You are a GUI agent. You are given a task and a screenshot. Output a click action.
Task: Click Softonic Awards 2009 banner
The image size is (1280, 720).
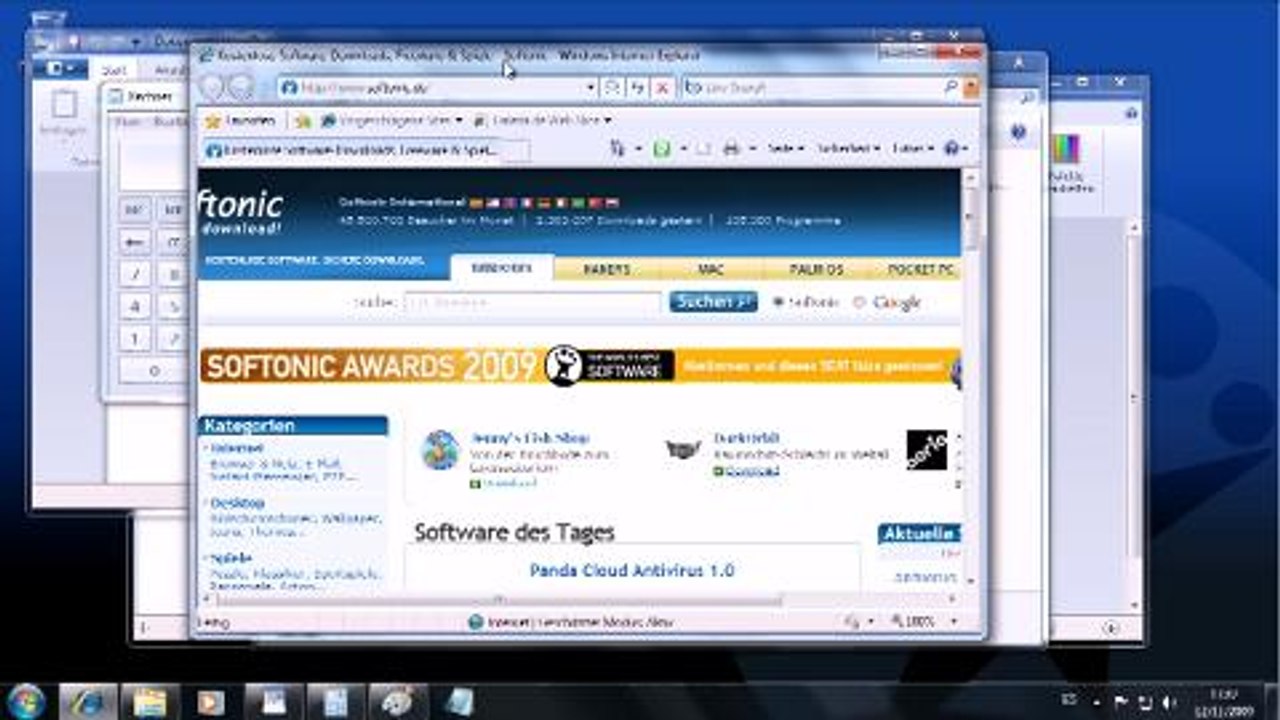click(x=580, y=366)
